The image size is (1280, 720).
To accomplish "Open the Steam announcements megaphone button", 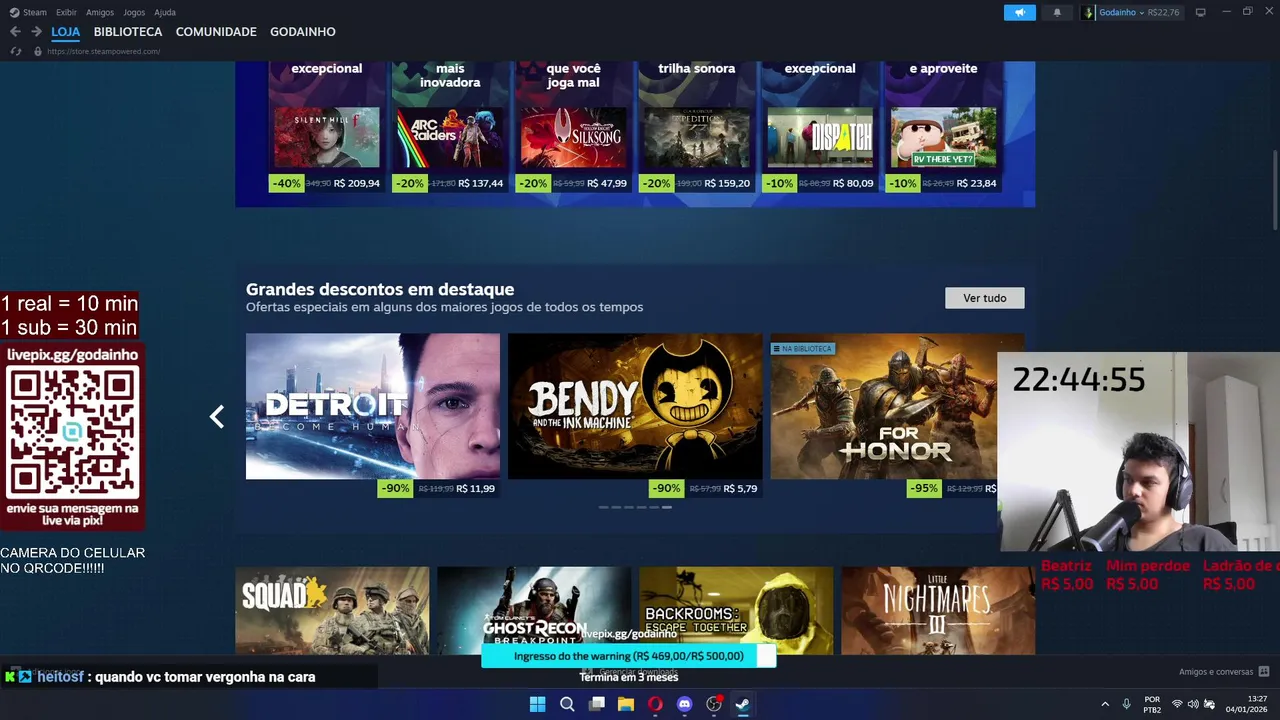I will (1020, 12).
